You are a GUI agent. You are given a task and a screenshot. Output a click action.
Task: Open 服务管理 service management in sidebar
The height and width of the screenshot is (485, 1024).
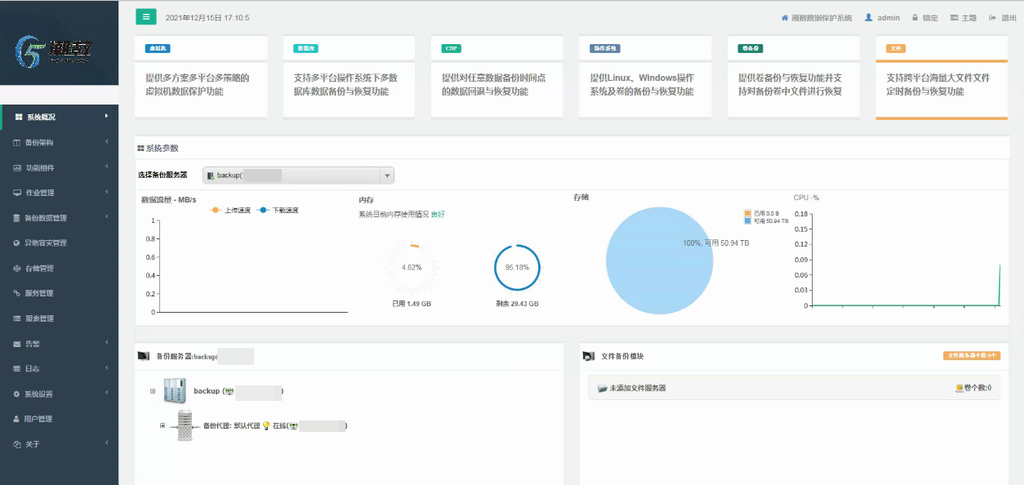point(40,293)
